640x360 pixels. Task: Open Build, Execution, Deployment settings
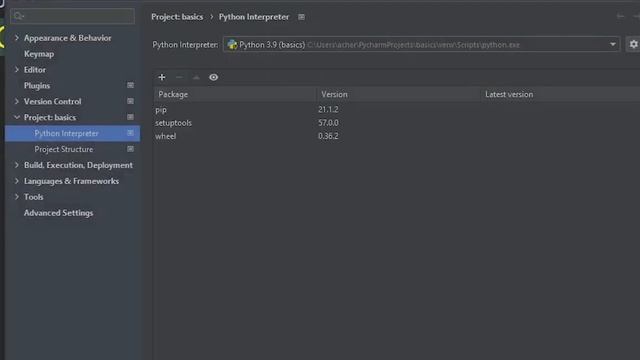[x=78, y=165]
